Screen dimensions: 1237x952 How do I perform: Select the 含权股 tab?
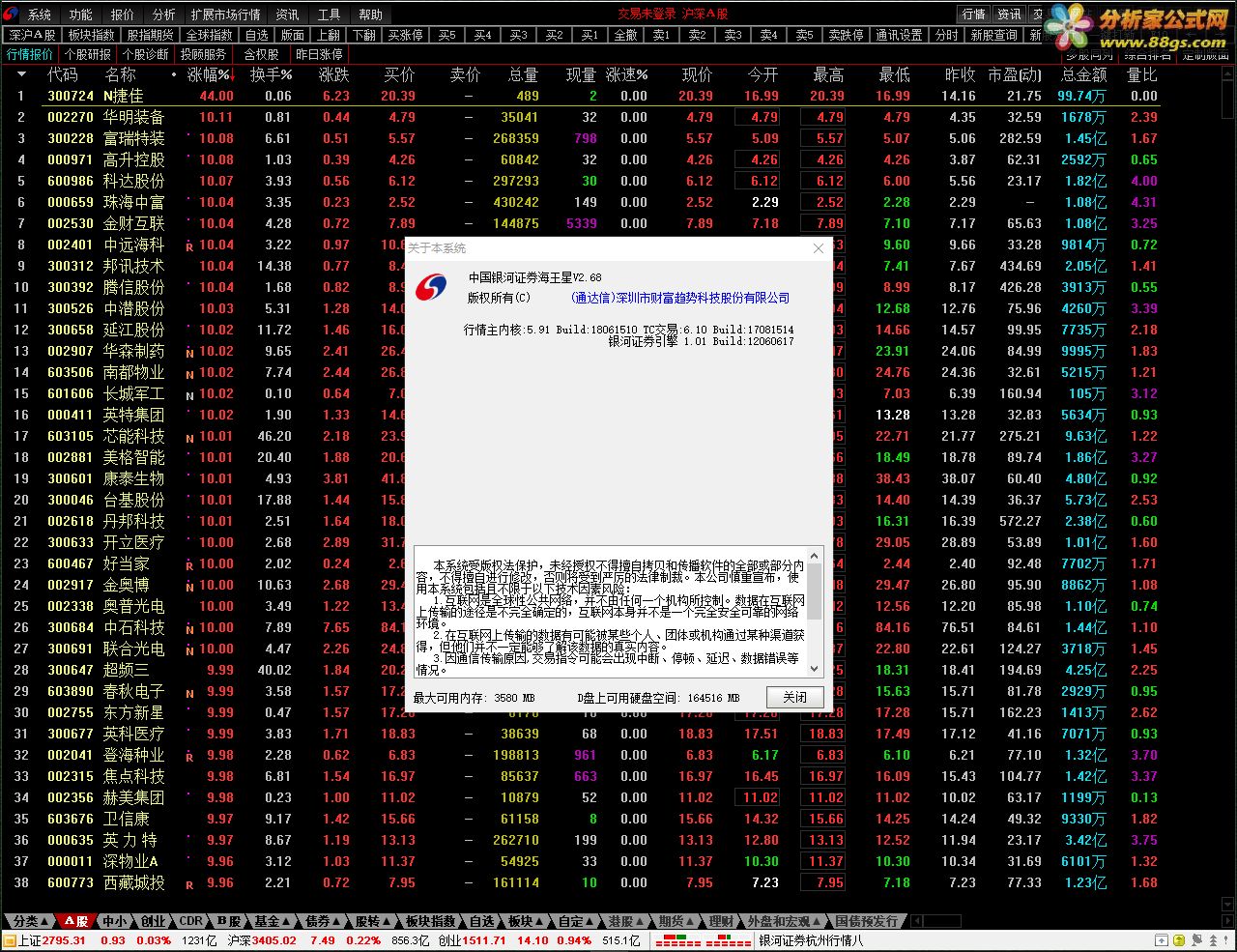click(x=261, y=54)
